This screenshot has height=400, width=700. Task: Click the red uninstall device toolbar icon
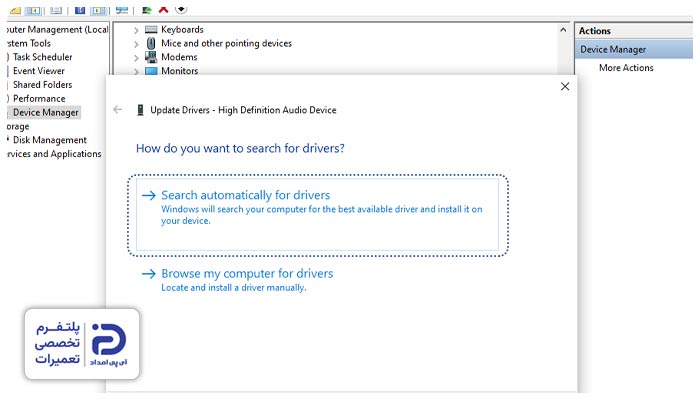tap(163, 9)
